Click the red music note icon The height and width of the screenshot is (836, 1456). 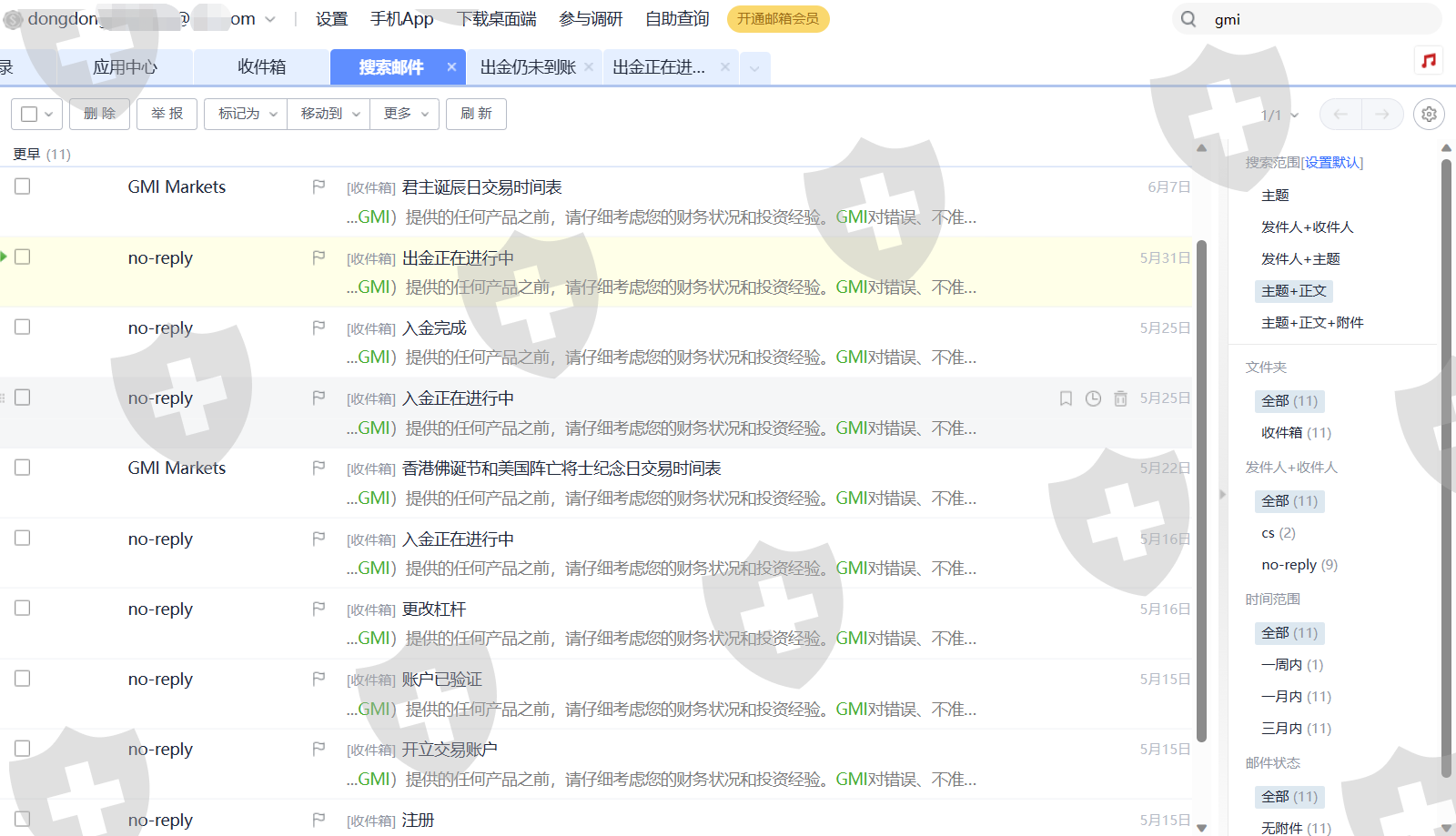pyautogui.click(x=1429, y=60)
